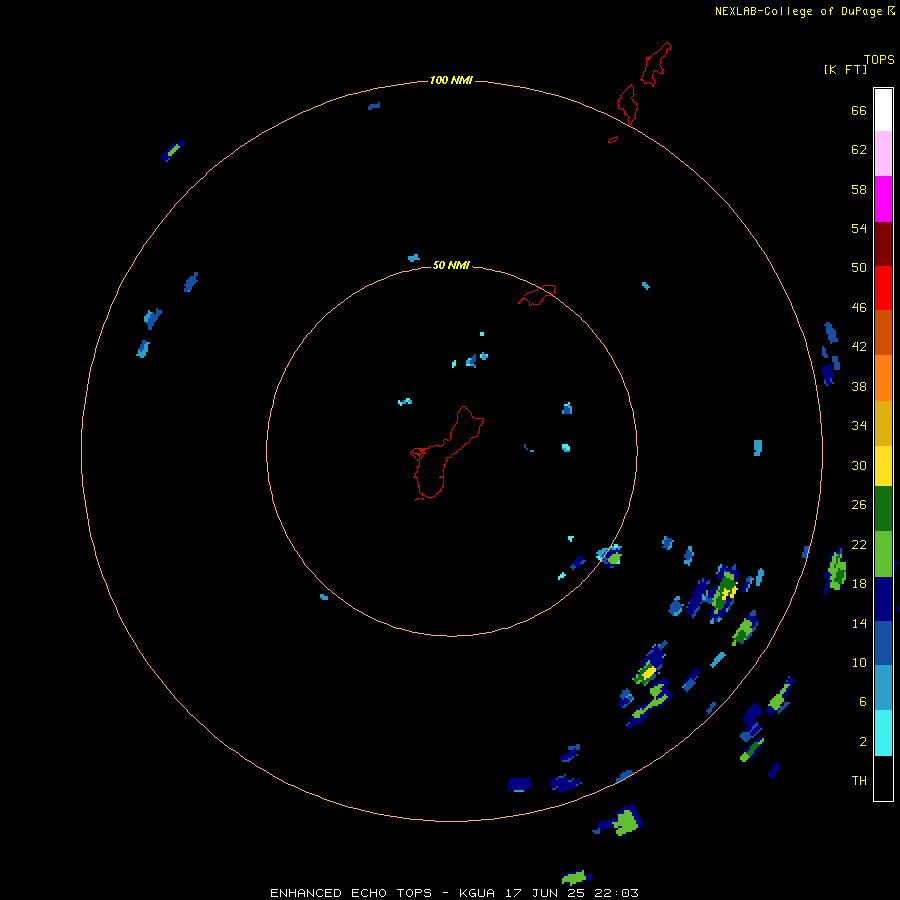This screenshot has width=900, height=900.
Task: Click the 17 JUN 25 date text
Action: tap(547, 893)
